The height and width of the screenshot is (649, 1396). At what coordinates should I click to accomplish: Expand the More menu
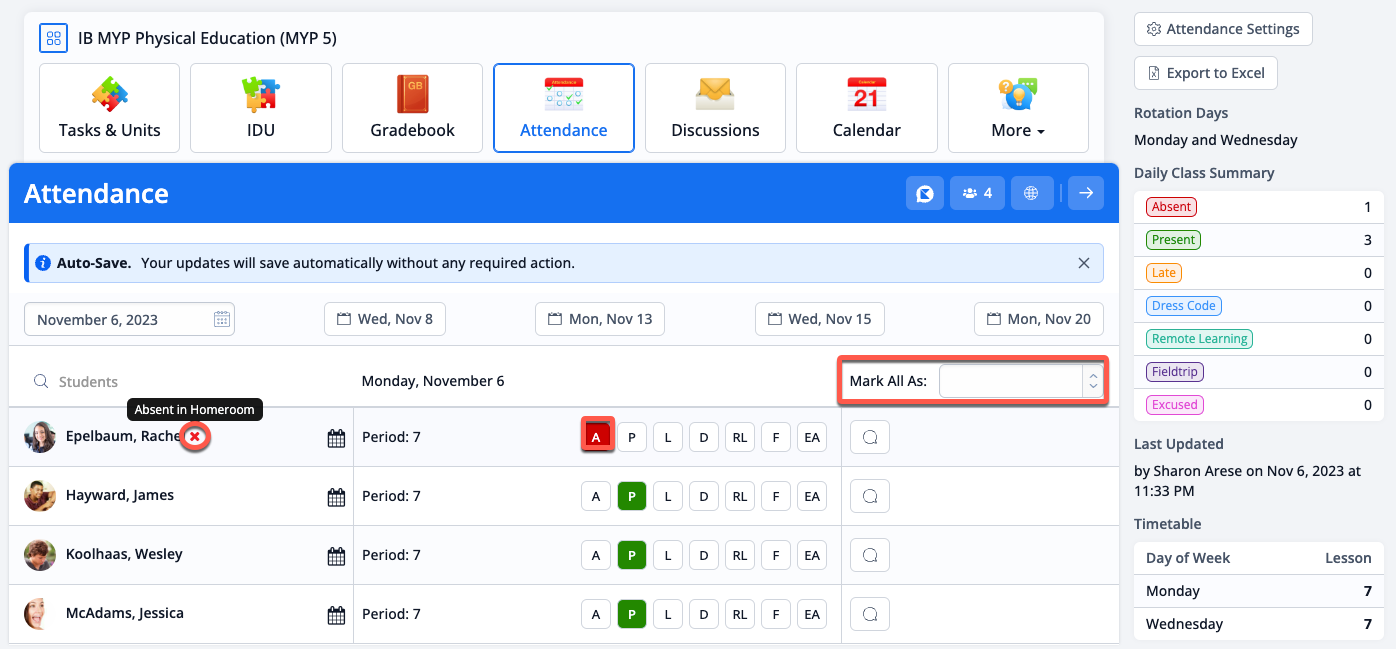1017,108
